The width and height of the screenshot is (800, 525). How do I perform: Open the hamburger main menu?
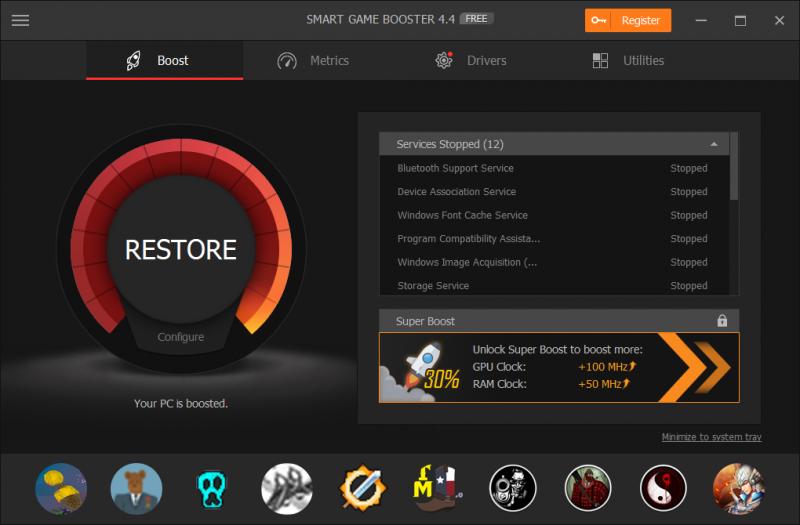coord(20,20)
